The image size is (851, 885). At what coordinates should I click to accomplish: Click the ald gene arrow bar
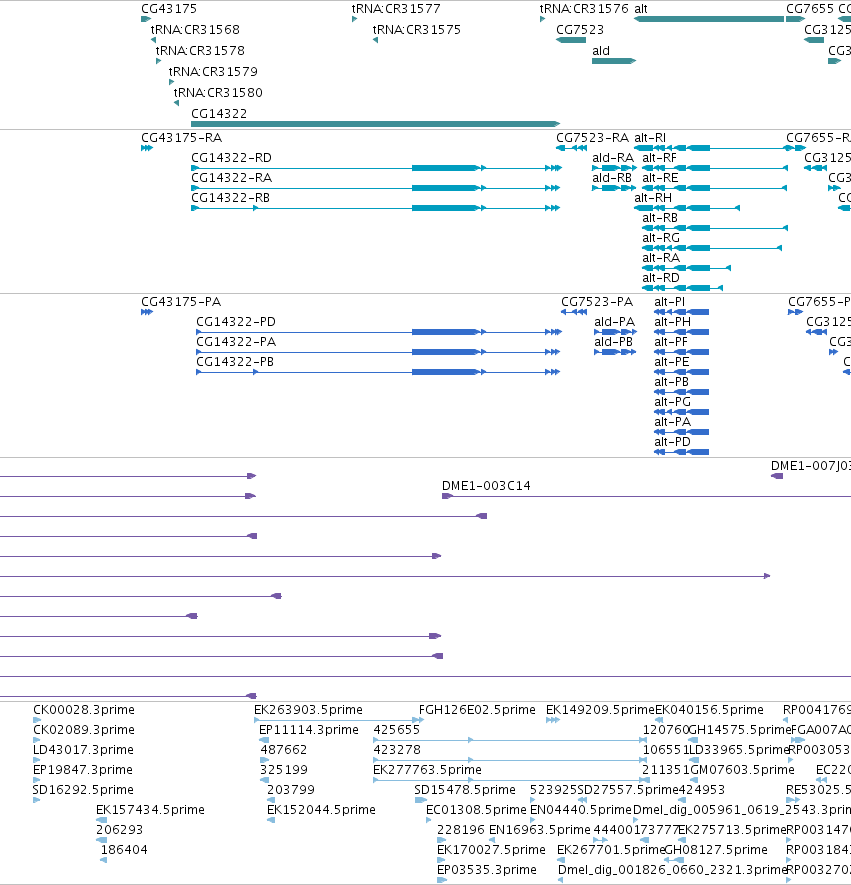pos(614,61)
